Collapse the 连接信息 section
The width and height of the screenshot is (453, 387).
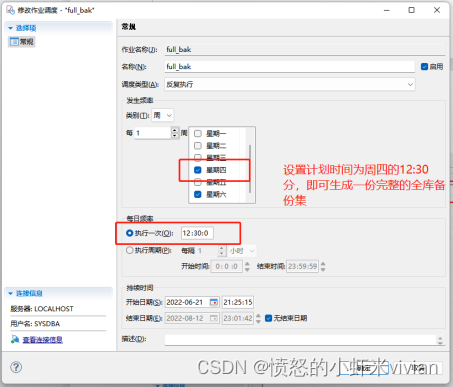(11, 293)
